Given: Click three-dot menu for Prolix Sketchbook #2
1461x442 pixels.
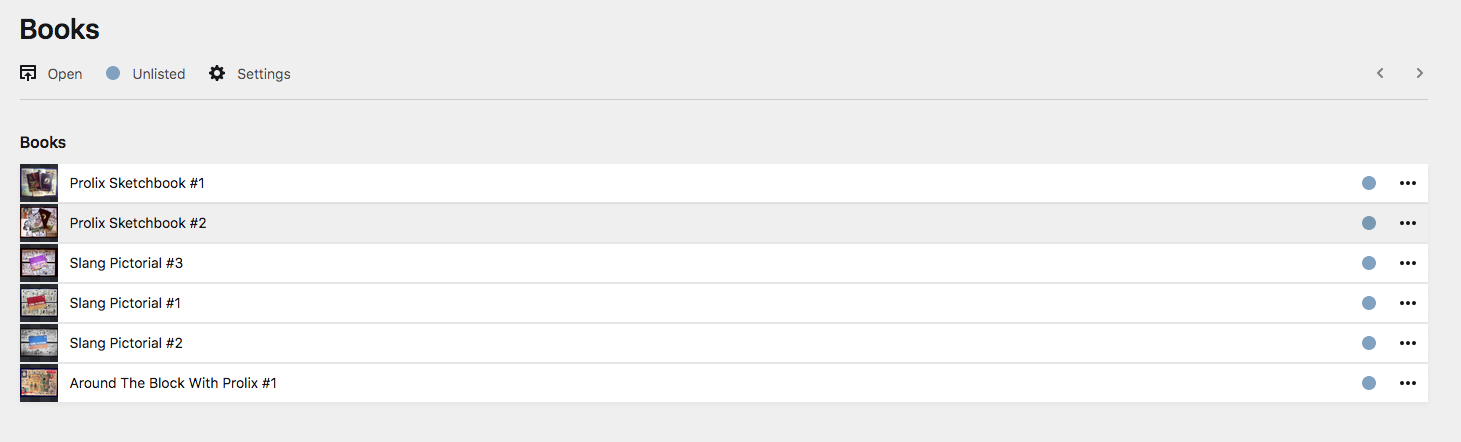Looking at the screenshot, I should tap(1408, 223).
